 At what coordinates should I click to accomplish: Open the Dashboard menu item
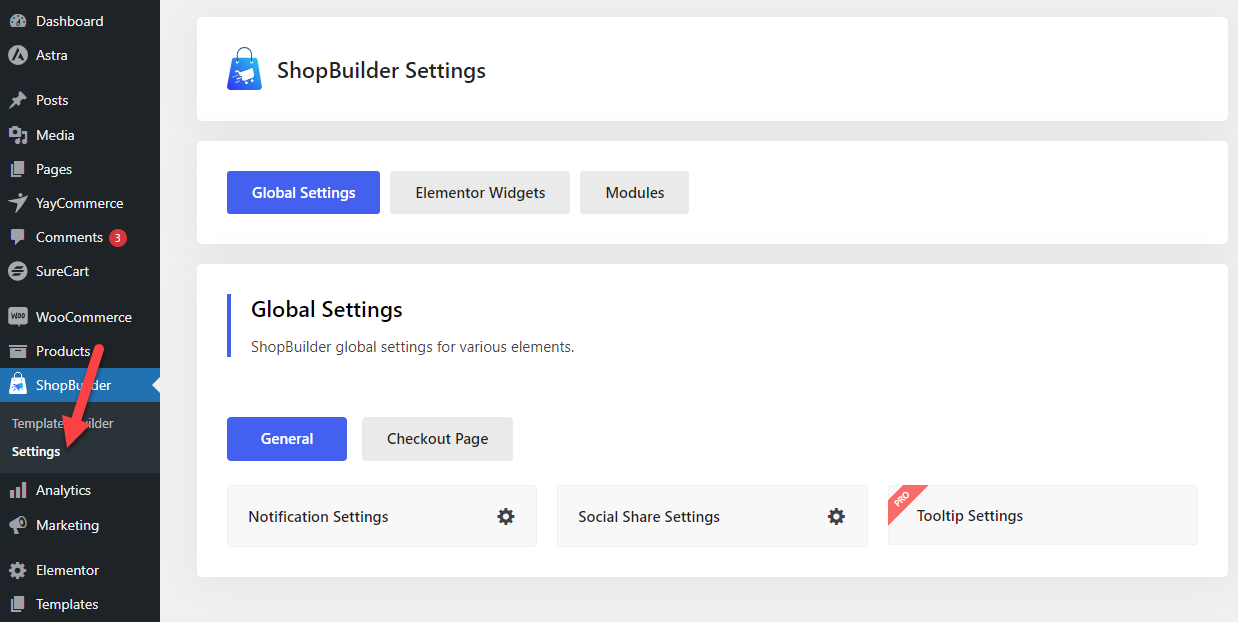pyautogui.click(x=80, y=21)
